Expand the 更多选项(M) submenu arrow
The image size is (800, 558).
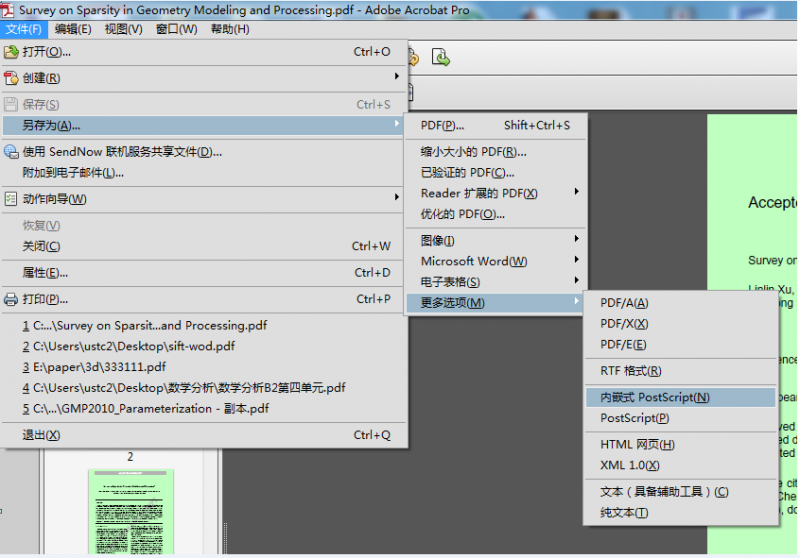pos(577,301)
